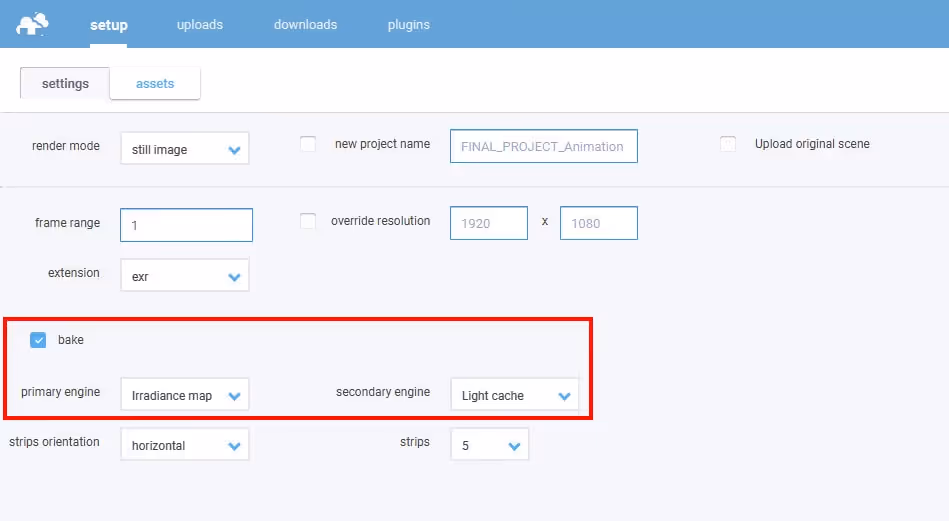Open the setup tab

pyautogui.click(x=109, y=25)
